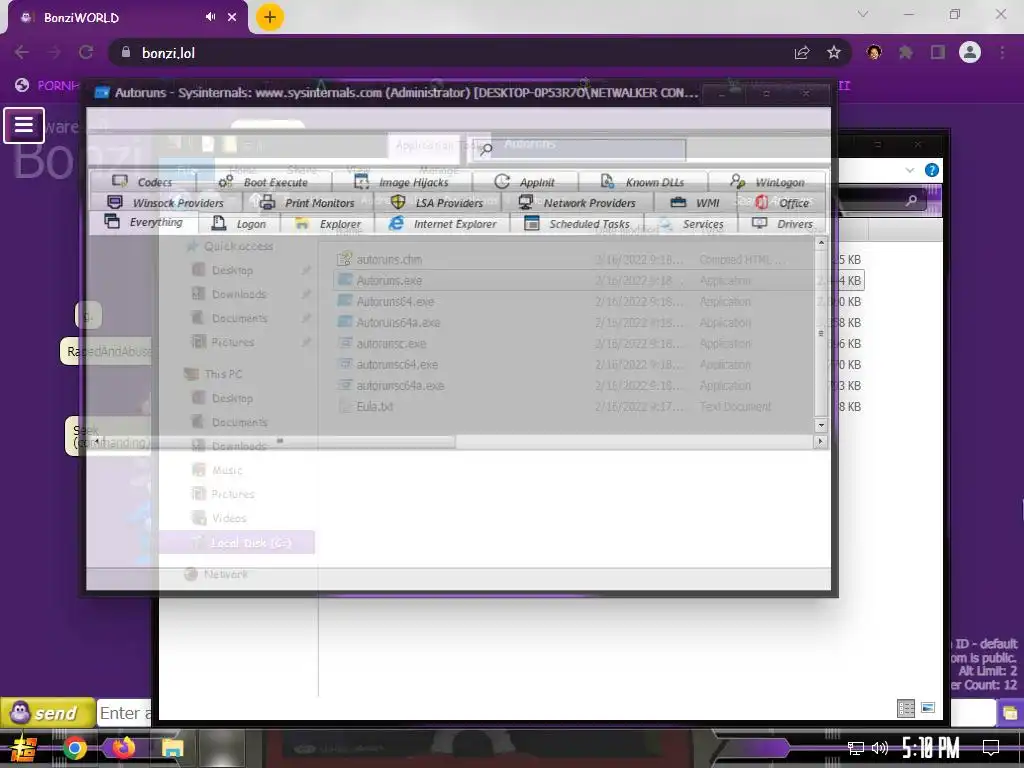Click the chat message input field
The image size is (1024, 768).
click(125, 713)
